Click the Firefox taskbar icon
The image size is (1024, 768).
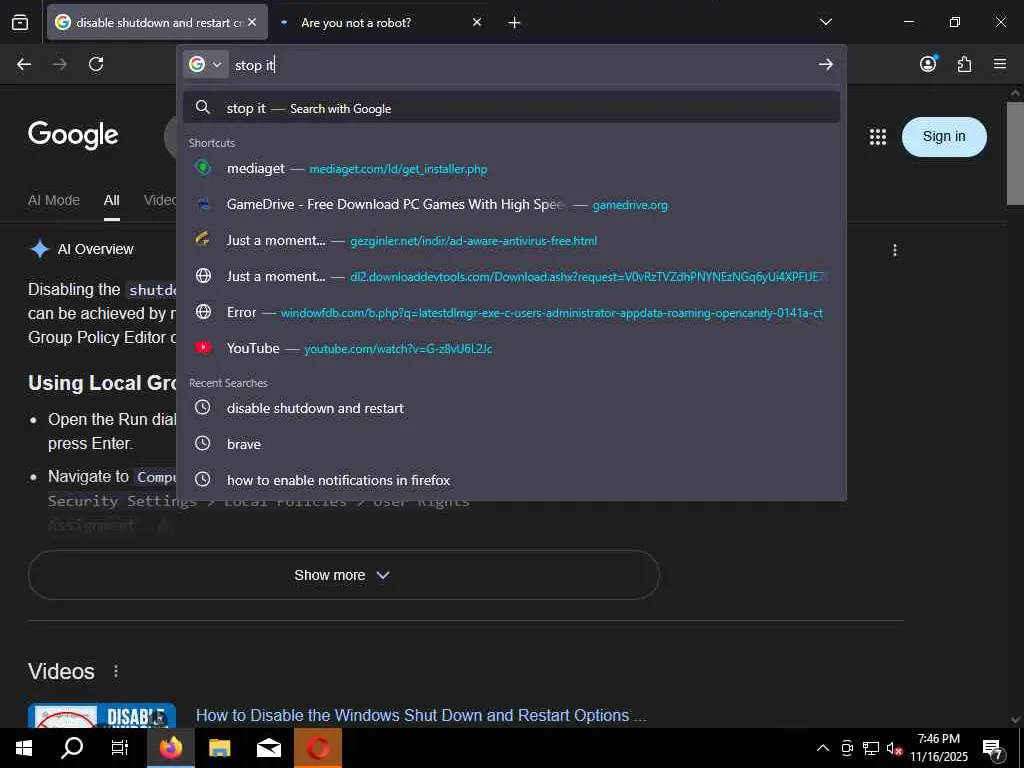point(170,748)
